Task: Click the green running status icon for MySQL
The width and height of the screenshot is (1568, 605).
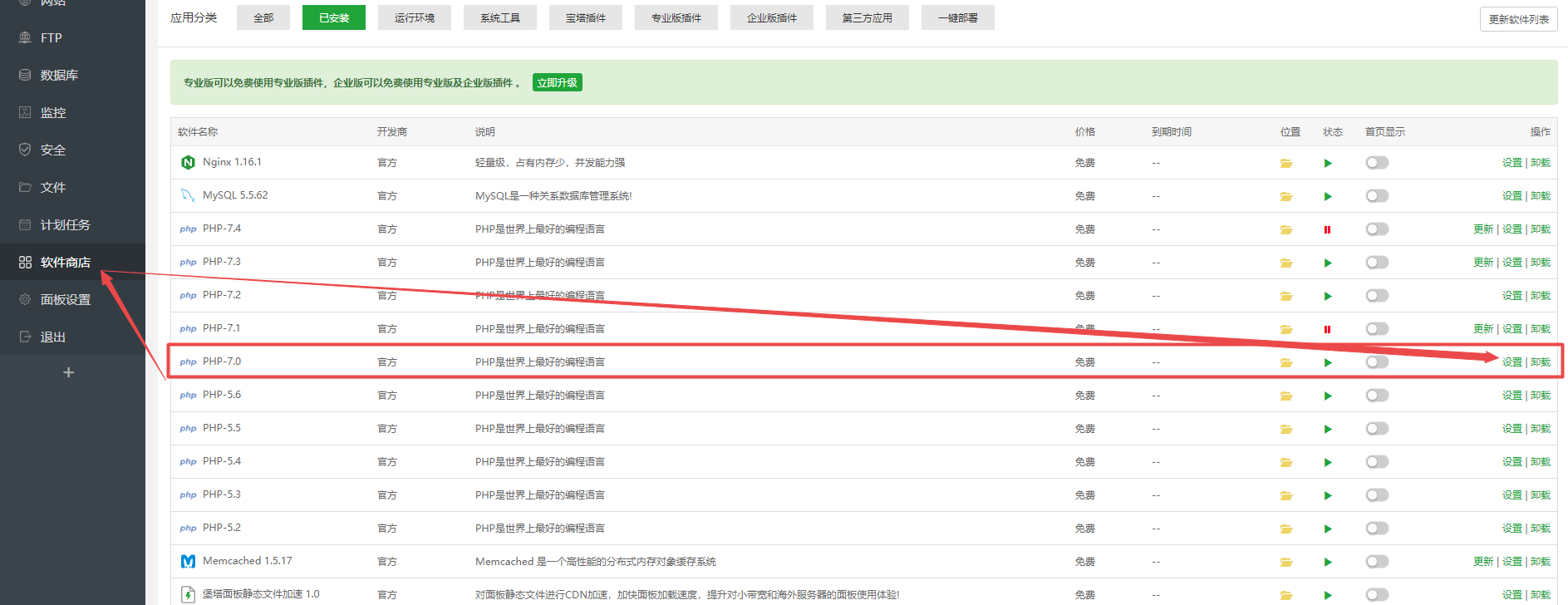Action: click(x=1327, y=196)
